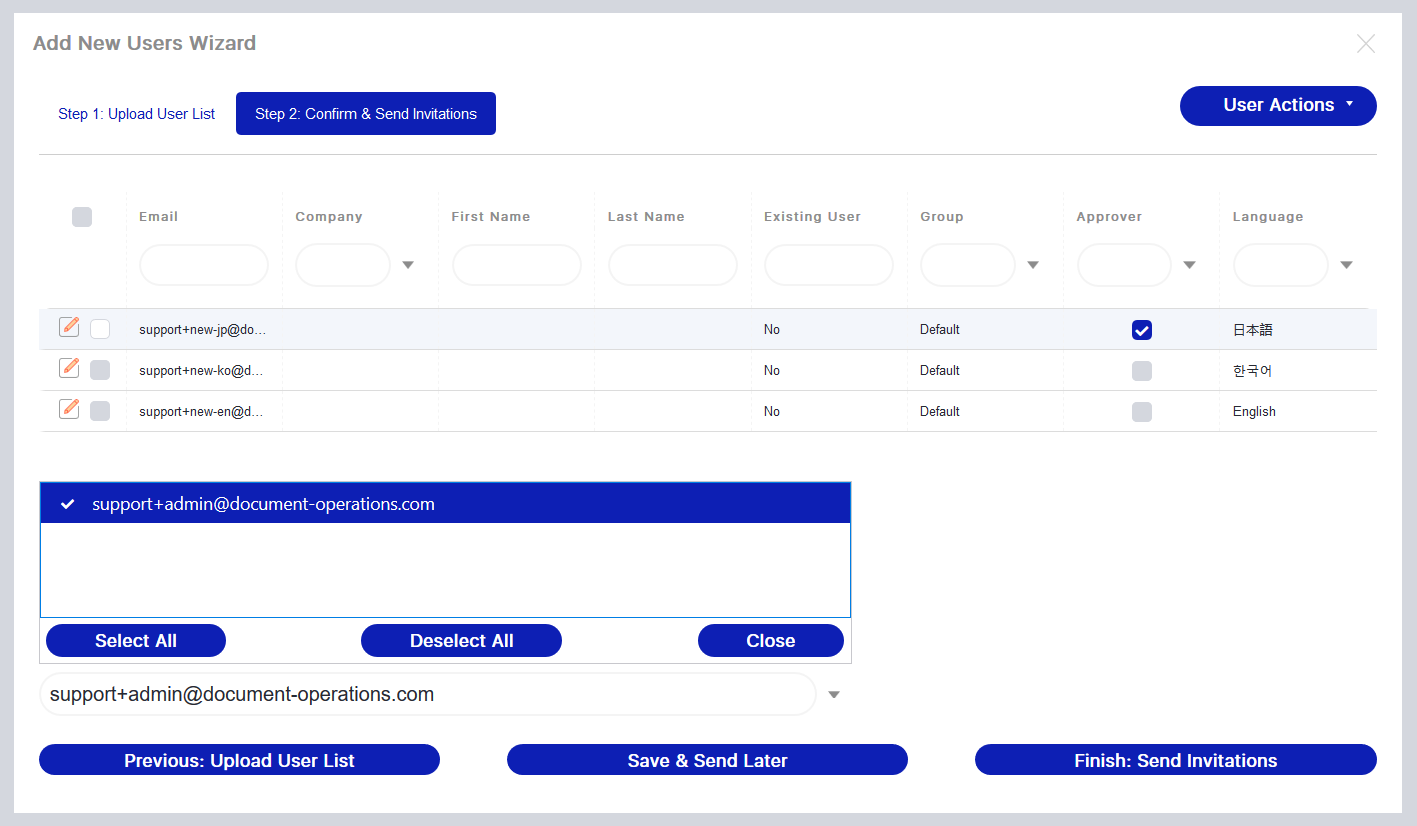Click Close button in dropdown list
The image size is (1417, 826).
(771, 641)
